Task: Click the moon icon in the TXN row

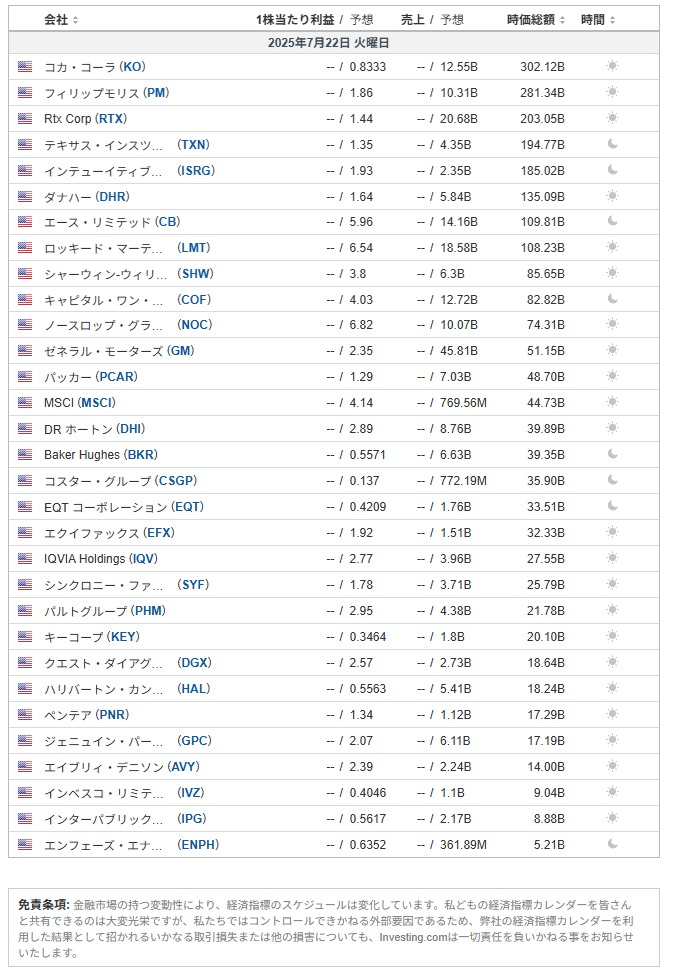Action: coord(612,144)
